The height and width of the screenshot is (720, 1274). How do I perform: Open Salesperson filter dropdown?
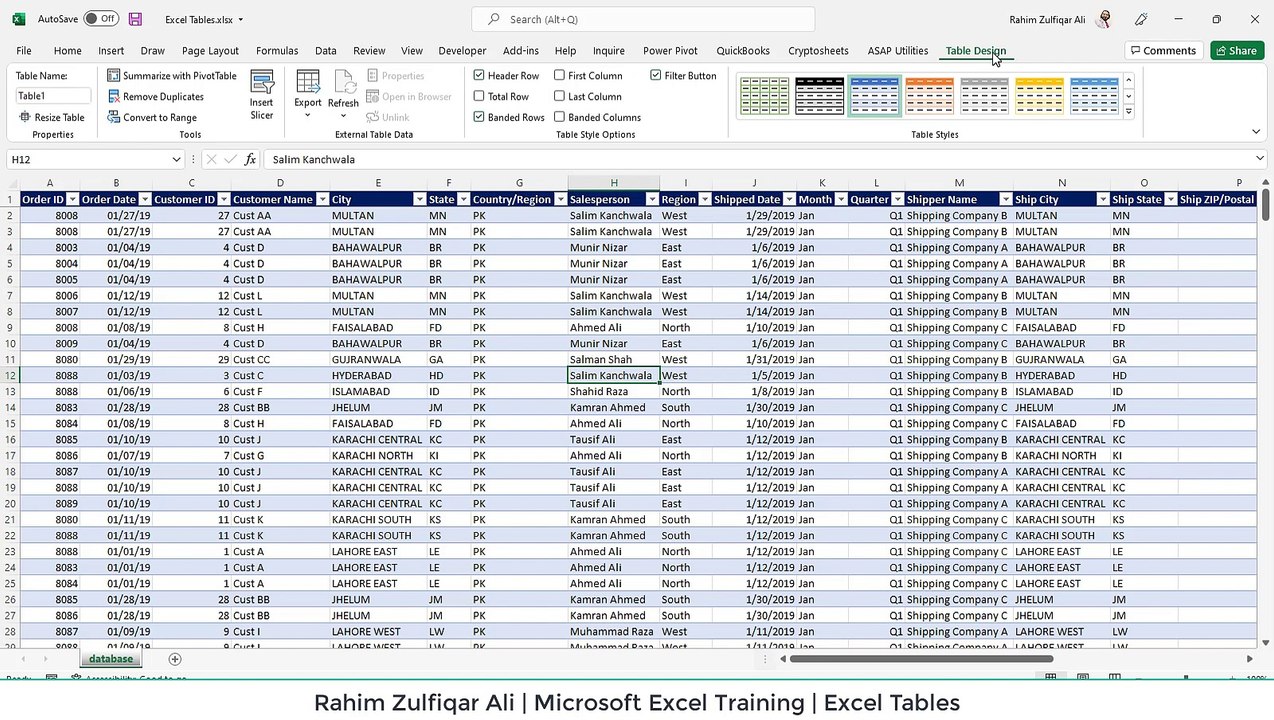coord(651,200)
